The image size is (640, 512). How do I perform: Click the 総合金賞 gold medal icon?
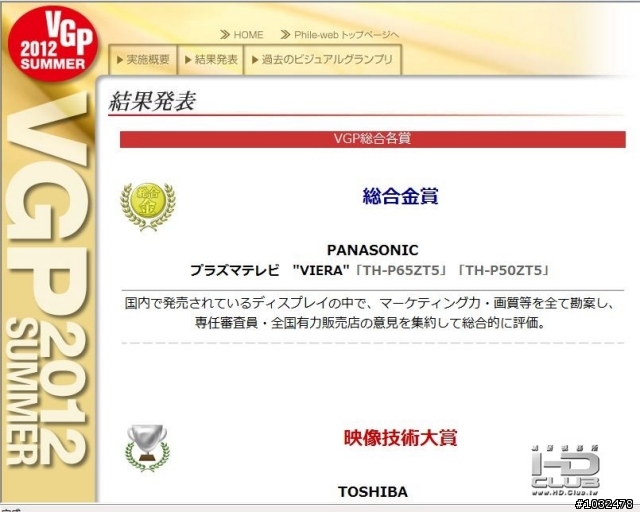pos(148,206)
